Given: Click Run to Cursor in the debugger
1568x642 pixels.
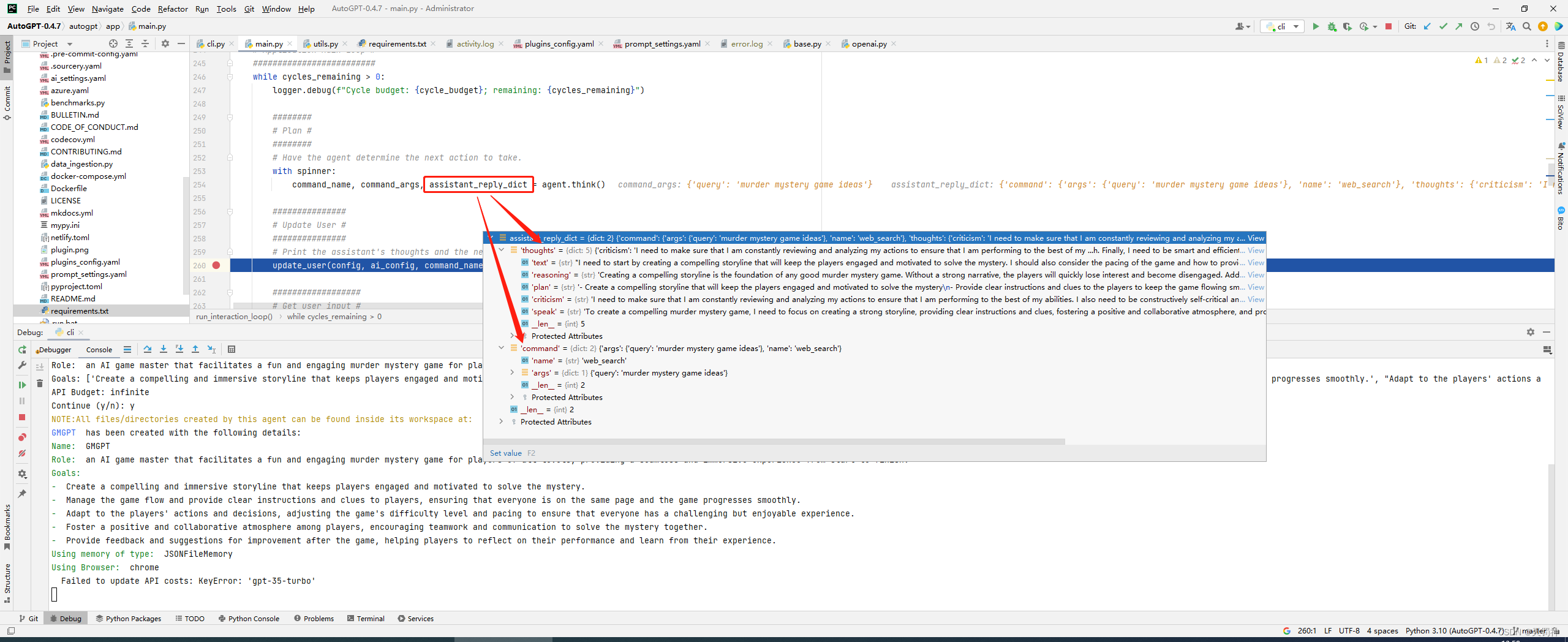Looking at the screenshot, I should tap(211, 349).
